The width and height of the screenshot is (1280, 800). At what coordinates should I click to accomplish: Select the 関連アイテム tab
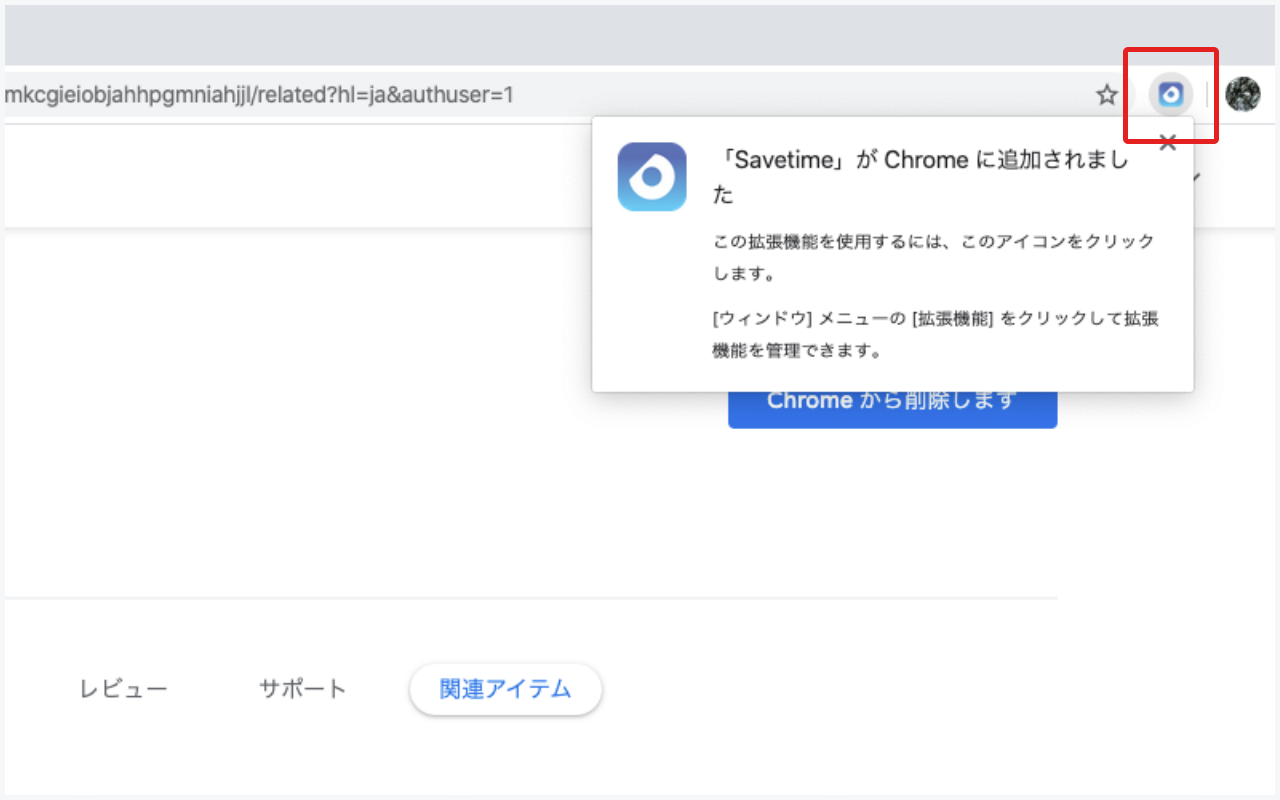coord(505,689)
